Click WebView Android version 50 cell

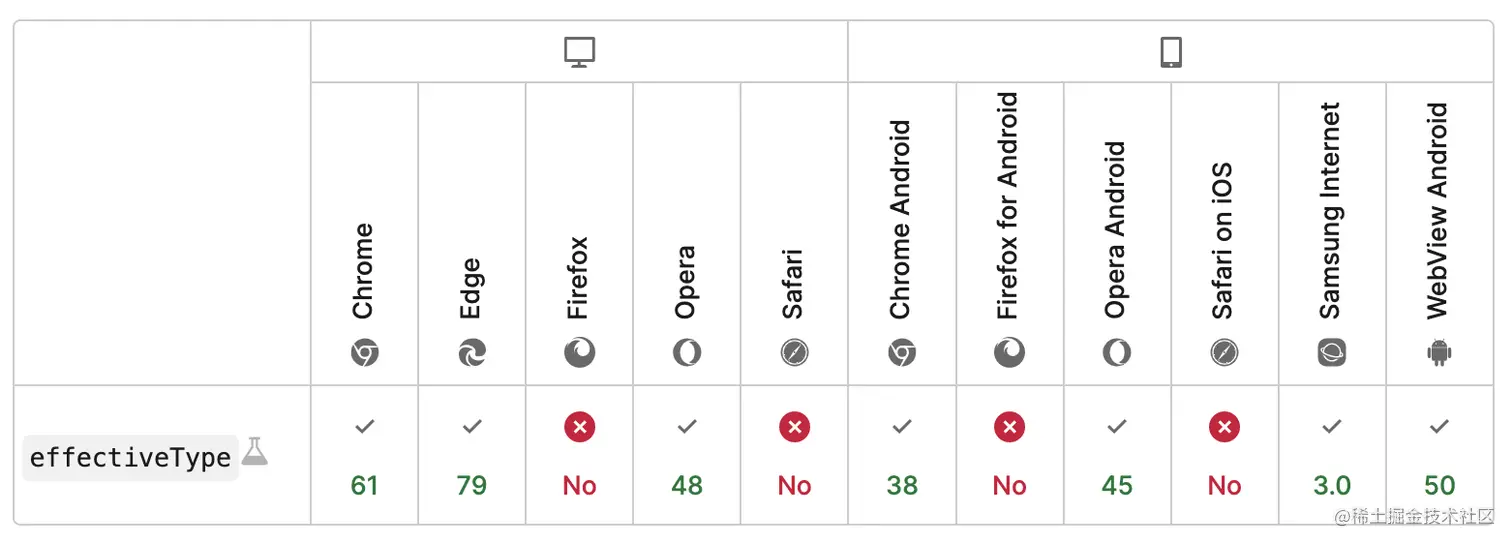1439,485
